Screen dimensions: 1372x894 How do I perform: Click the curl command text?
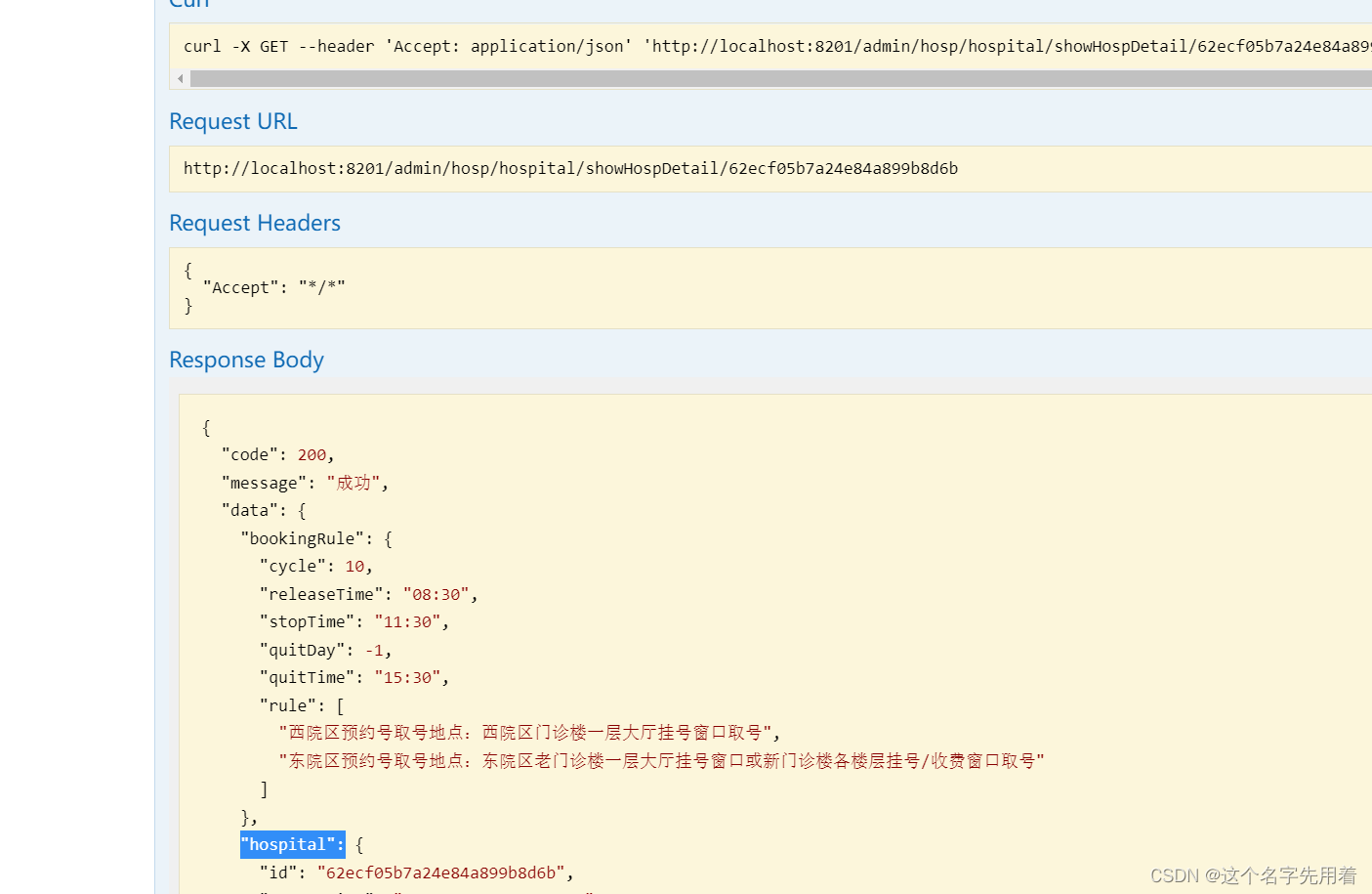click(x=777, y=46)
